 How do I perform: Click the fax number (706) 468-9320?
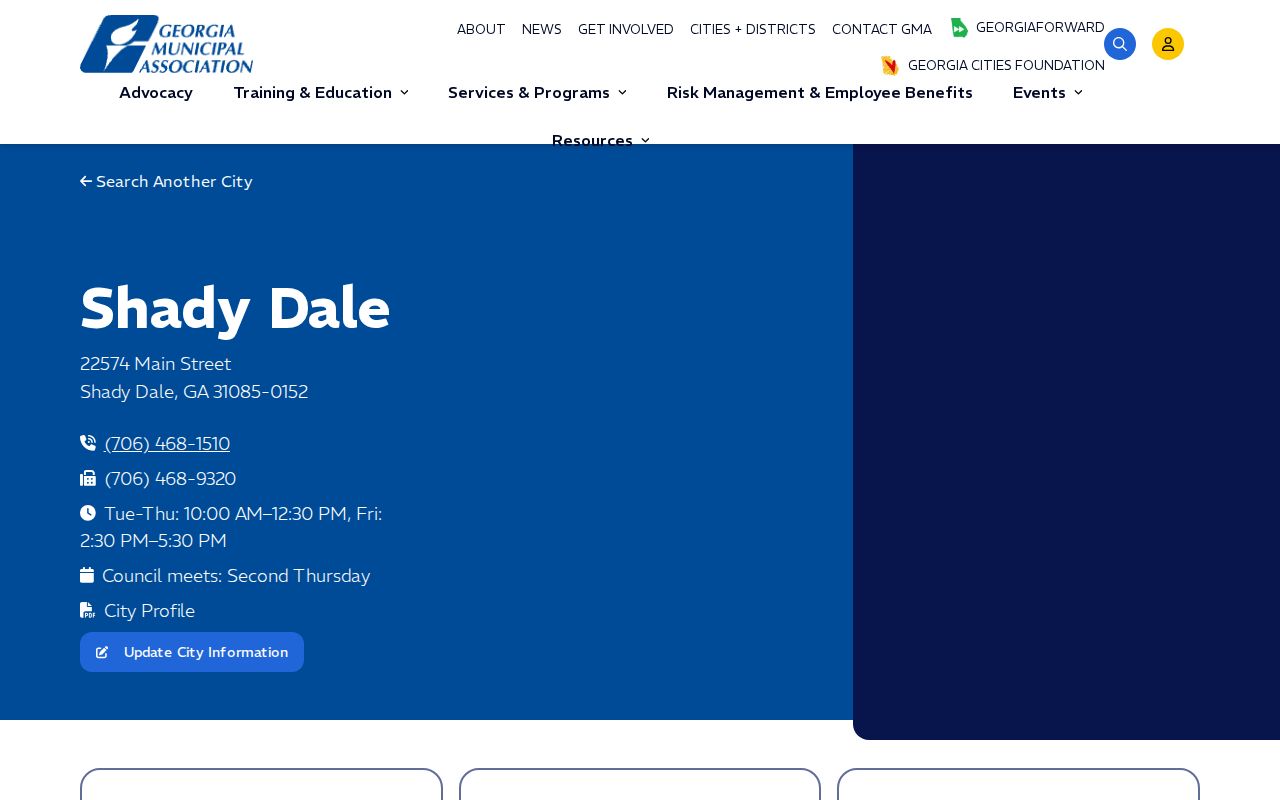[170, 479]
